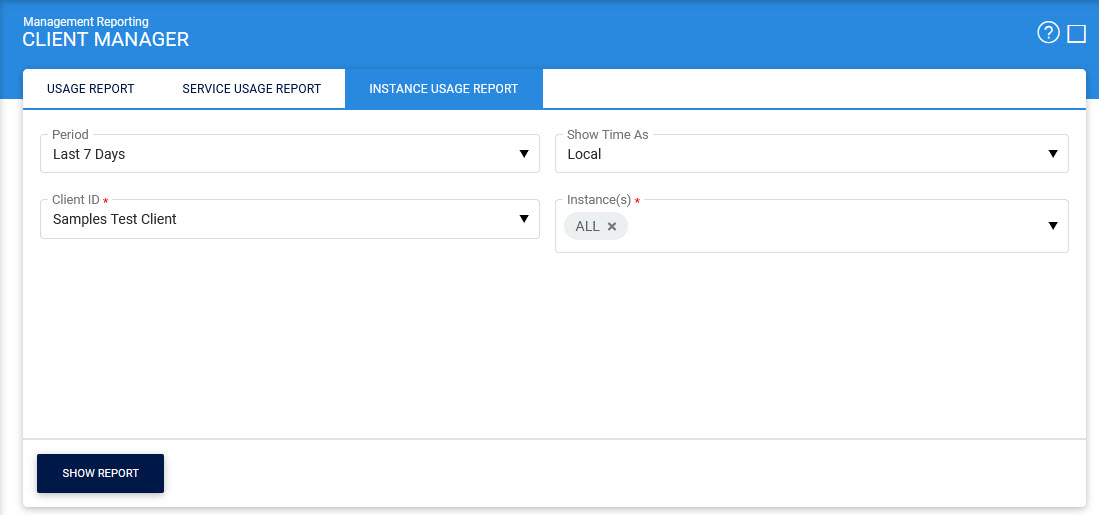
Task: Open the Service Usage Report tab
Action: (x=251, y=89)
